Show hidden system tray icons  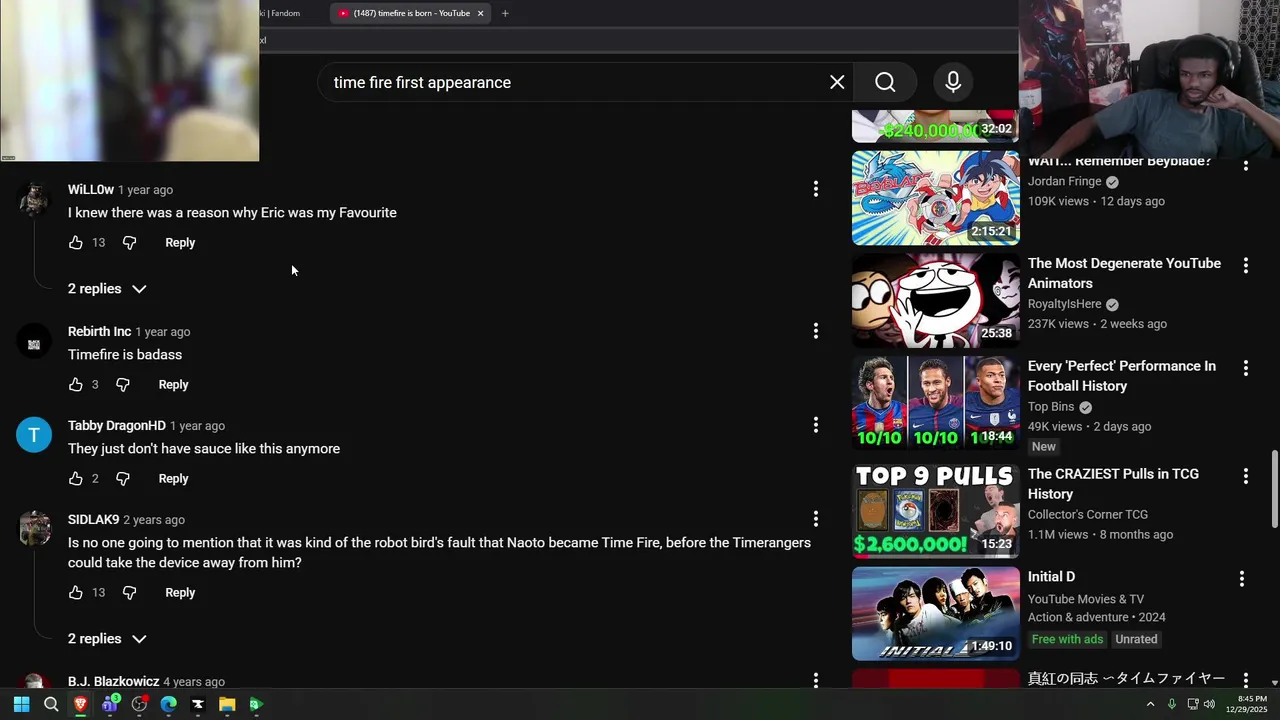tap(1150, 704)
